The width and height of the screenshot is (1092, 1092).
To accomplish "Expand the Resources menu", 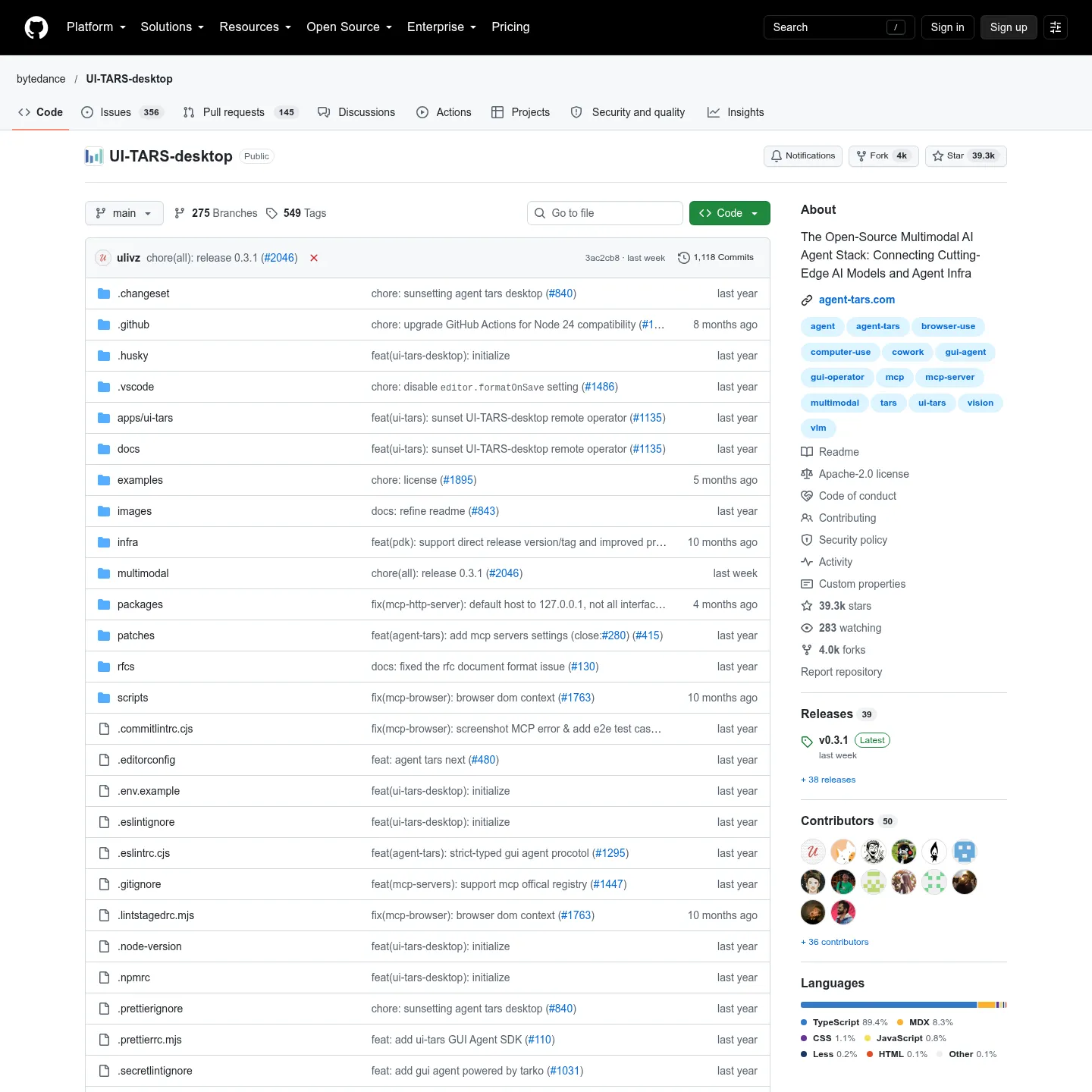I will pos(255,27).
